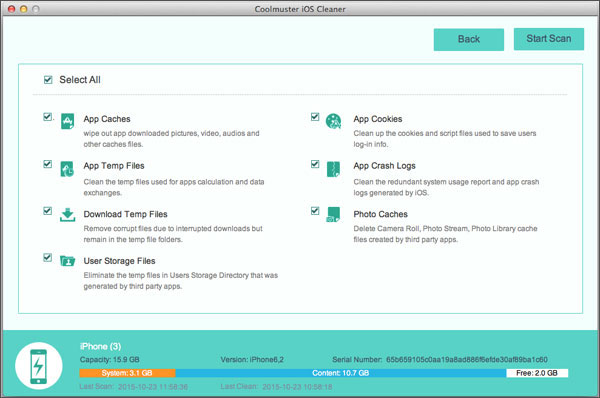Image resolution: width=600 pixels, height=398 pixels.
Task: Click the 'wipe out app downloaded pictures' description
Action: point(171,139)
